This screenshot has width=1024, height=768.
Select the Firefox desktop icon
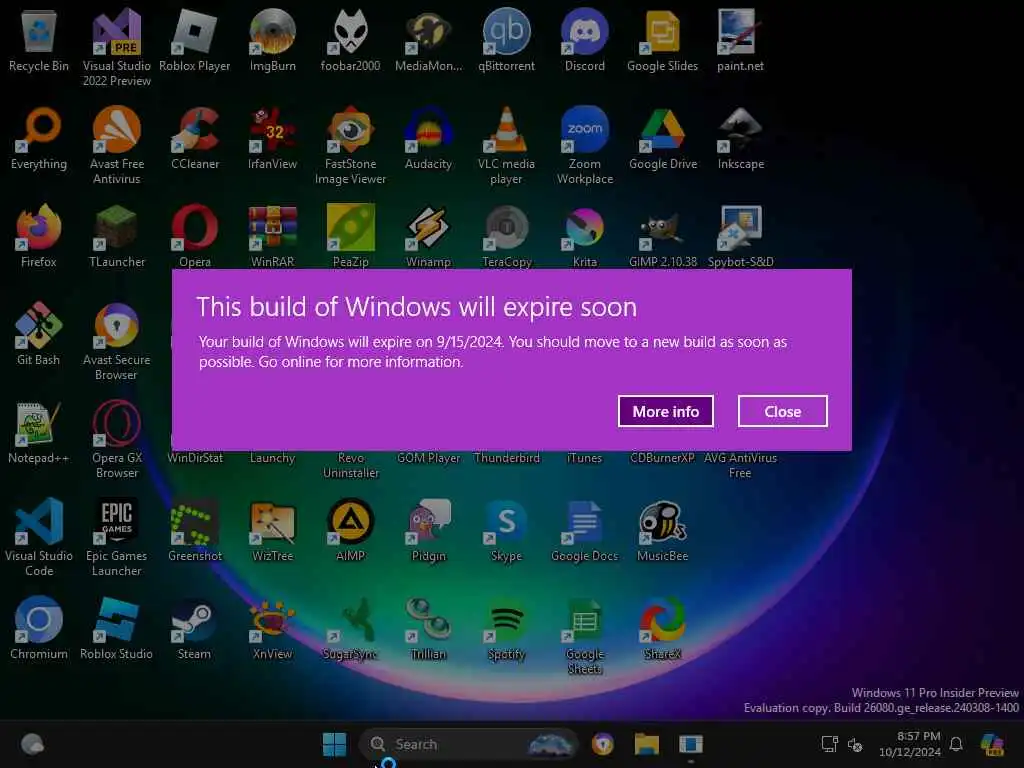(x=39, y=236)
